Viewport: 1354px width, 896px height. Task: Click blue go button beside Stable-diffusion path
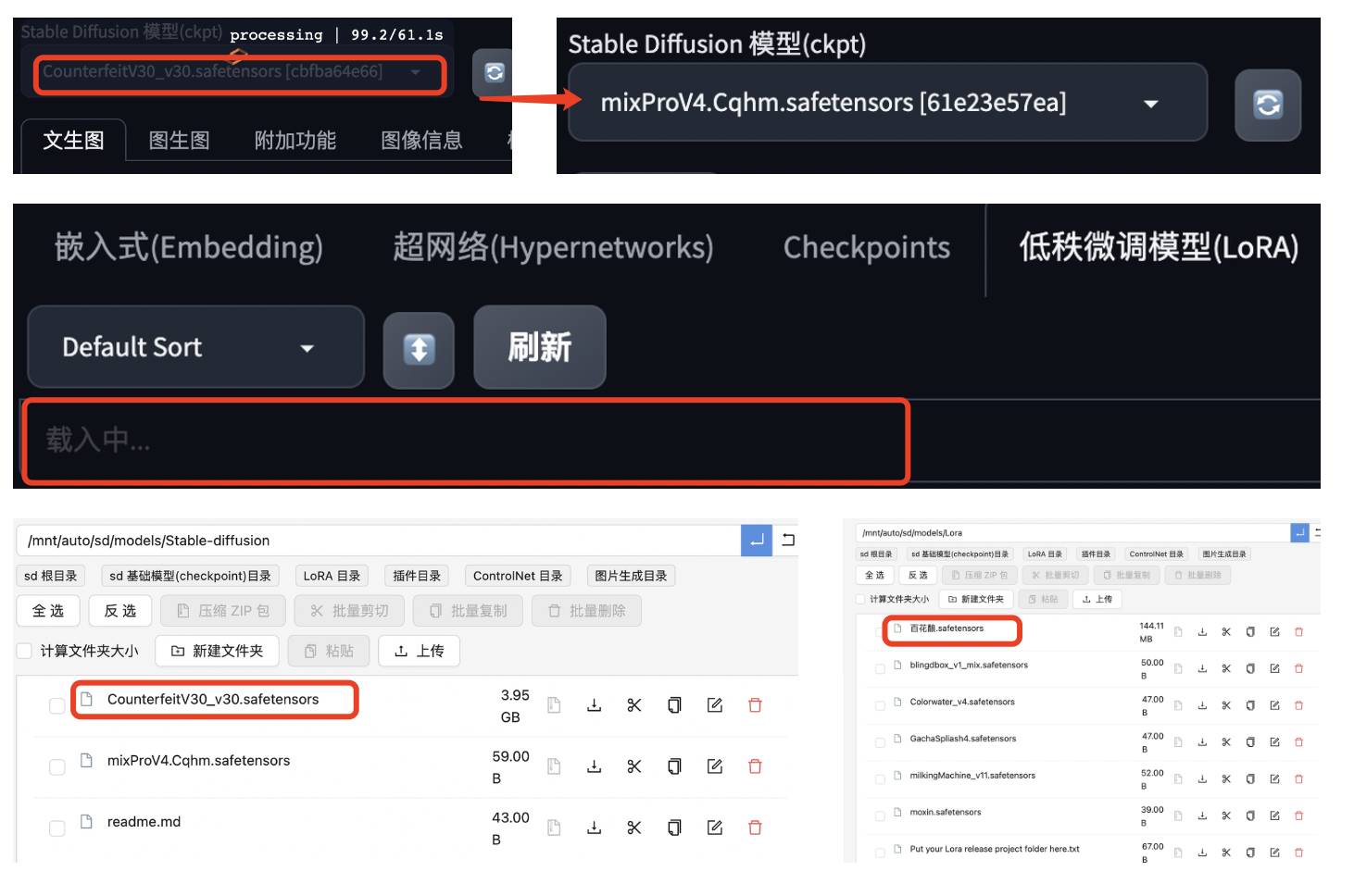(x=757, y=541)
